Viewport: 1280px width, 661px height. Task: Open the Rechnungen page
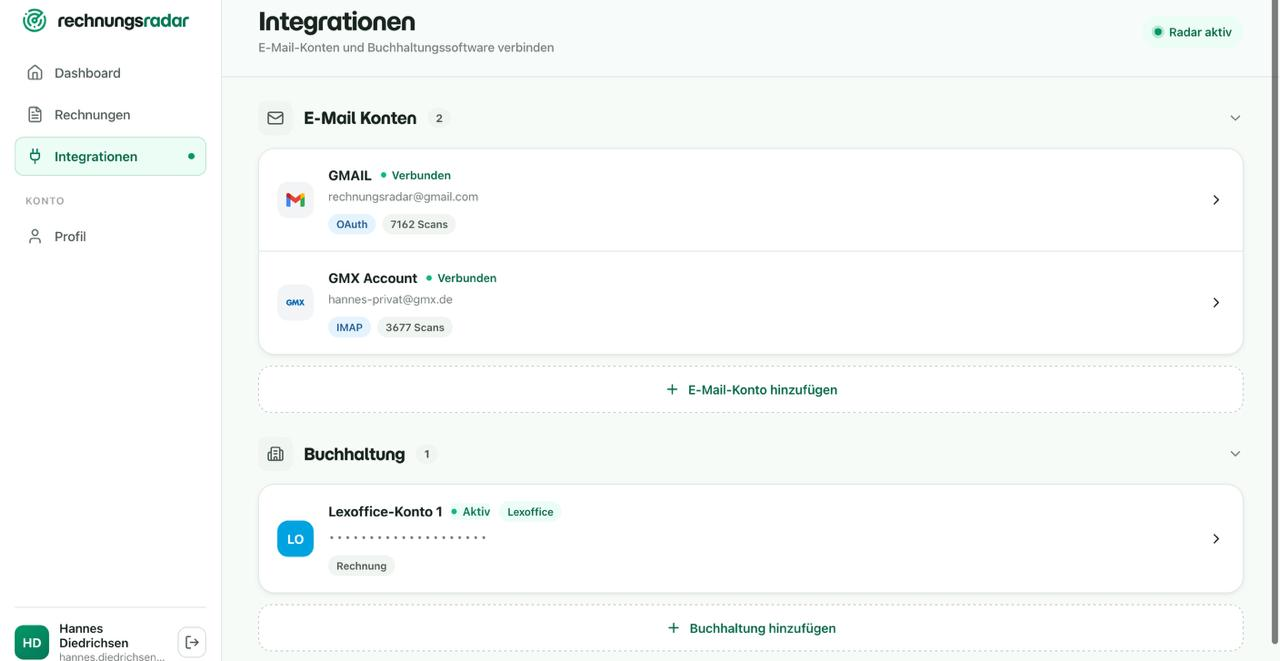click(110, 115)
